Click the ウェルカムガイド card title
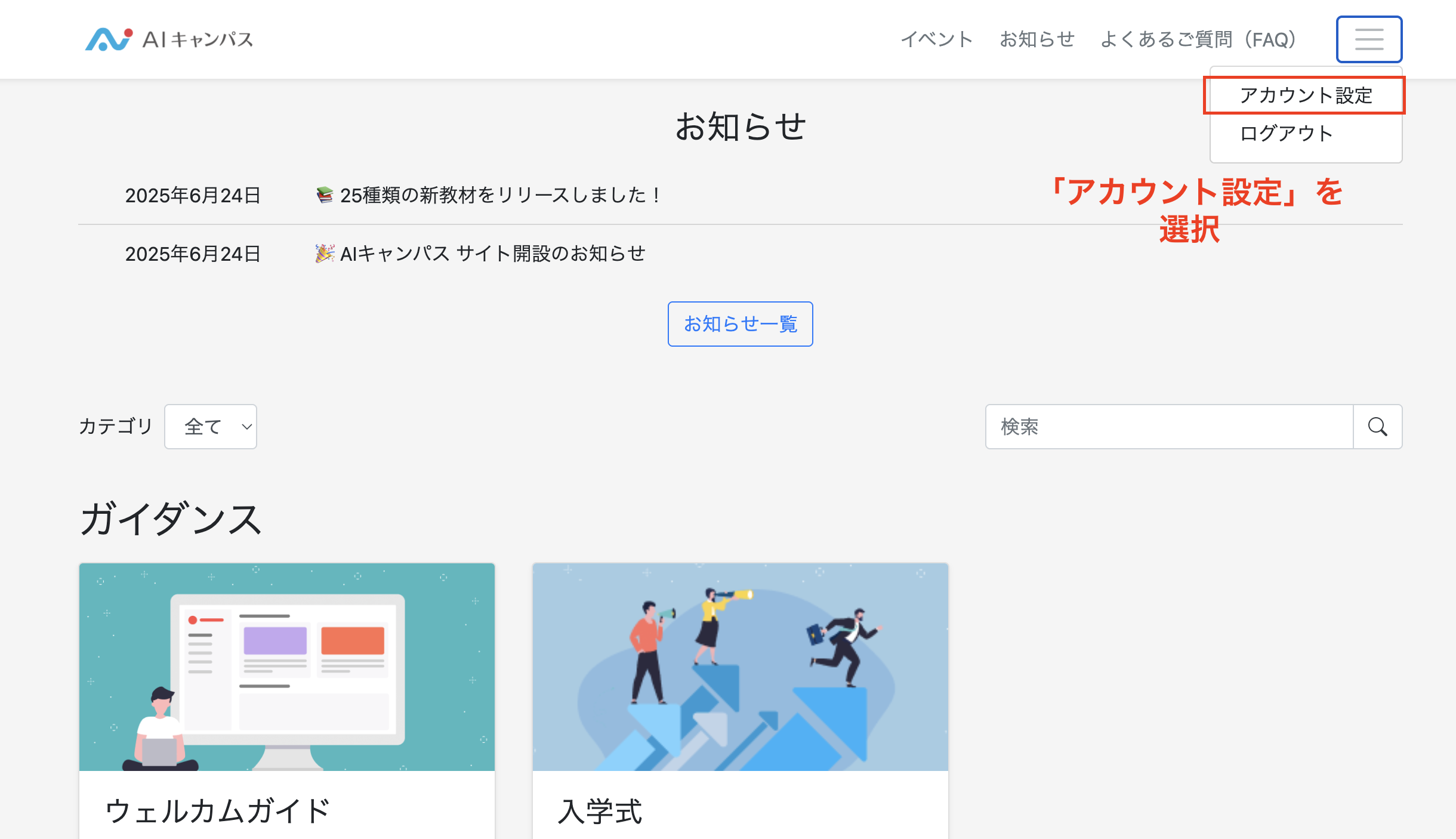Image resolution: width=1456 pixels, height=839 pixels. [217, 811]
